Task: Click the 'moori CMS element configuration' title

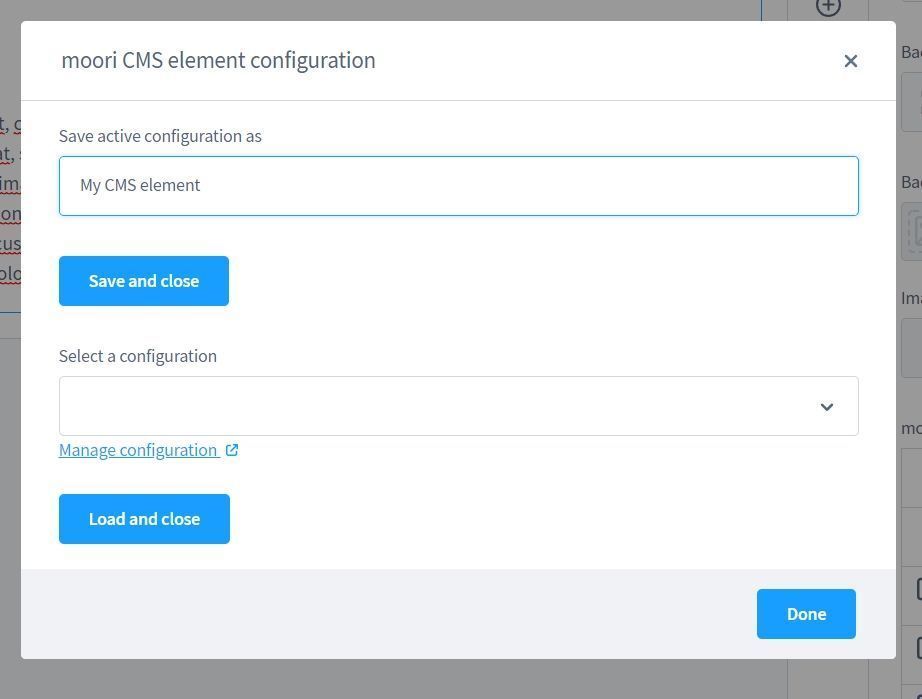Action: (x=218, y=60)
